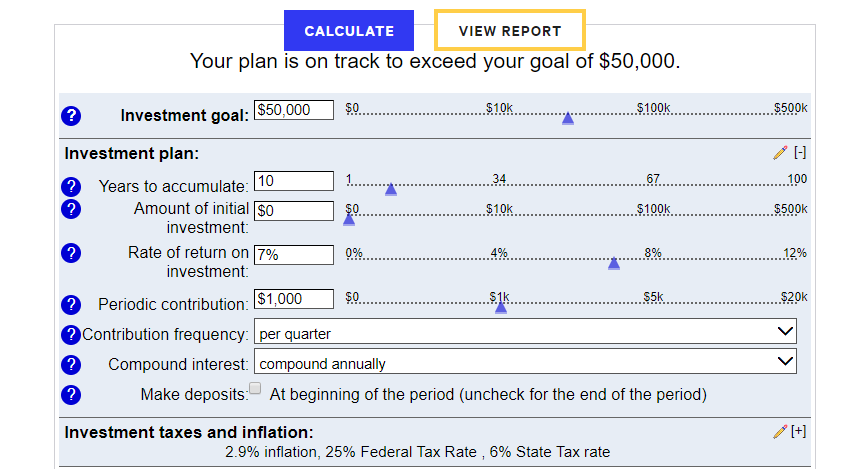This screenshot has height=469, width=861.
Task: Open the Contribution frequency dropdown
Action: pyautogui.click(x=525, y=332)
